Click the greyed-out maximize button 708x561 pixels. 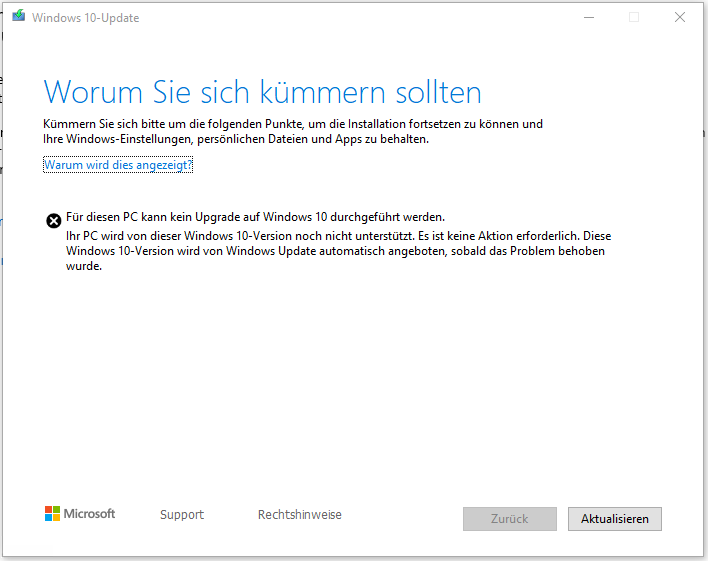tap(634, 17)
